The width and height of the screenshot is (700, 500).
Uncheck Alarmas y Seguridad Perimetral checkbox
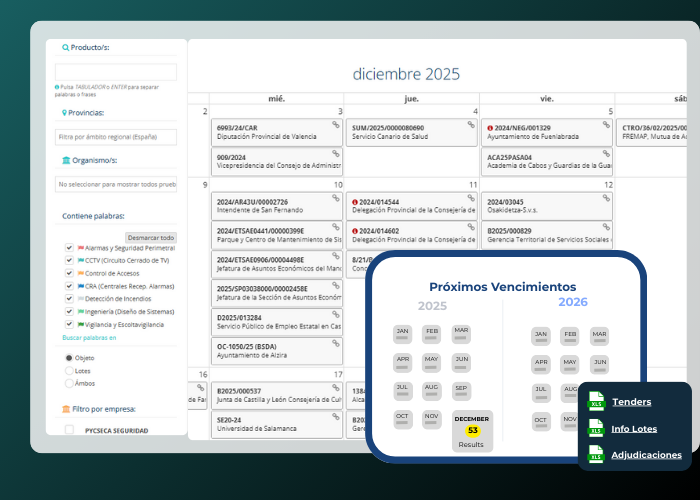point(69,247)
